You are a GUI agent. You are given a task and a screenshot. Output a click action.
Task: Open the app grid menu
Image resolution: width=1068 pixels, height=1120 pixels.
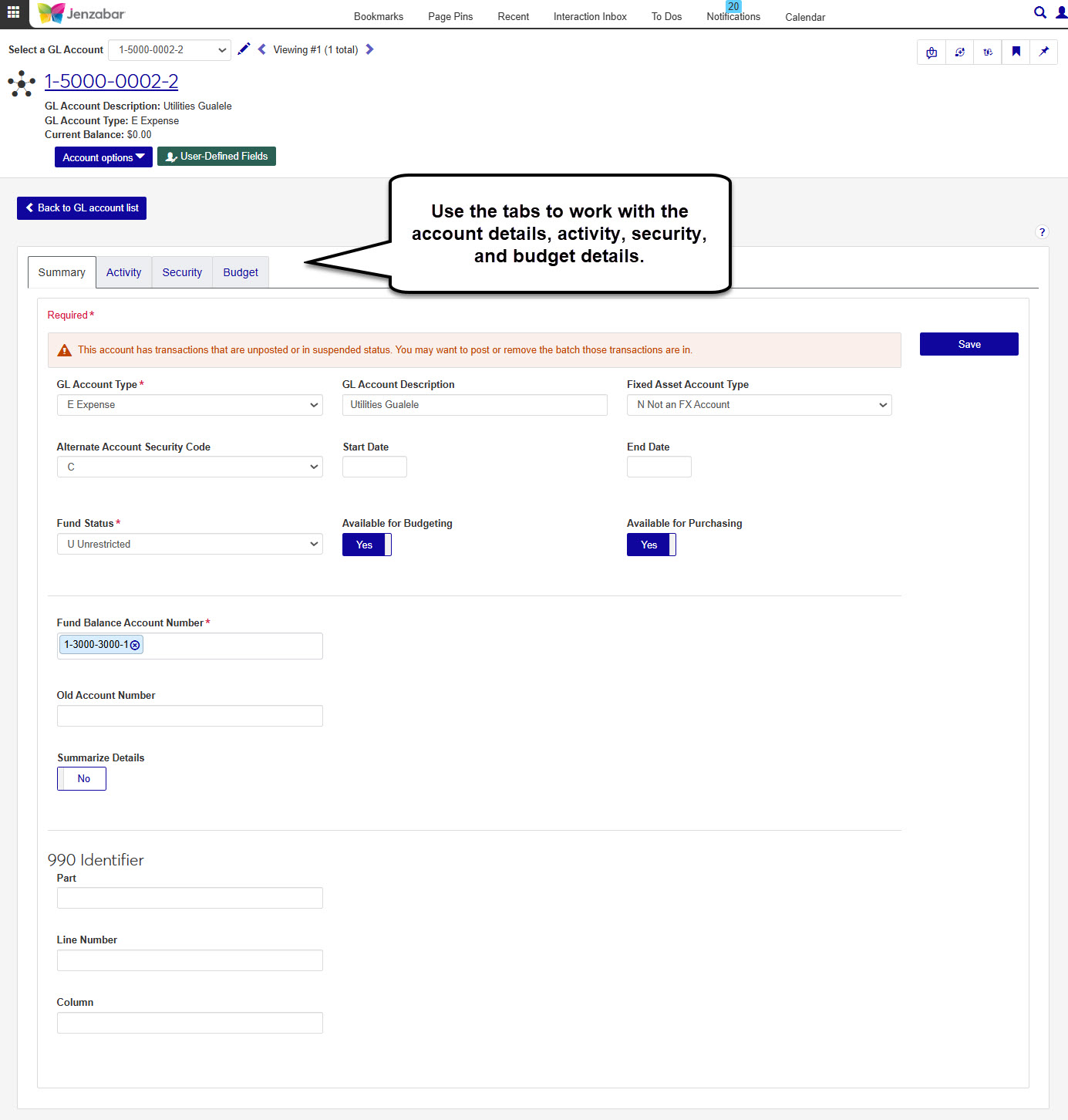tap(13, 13)
